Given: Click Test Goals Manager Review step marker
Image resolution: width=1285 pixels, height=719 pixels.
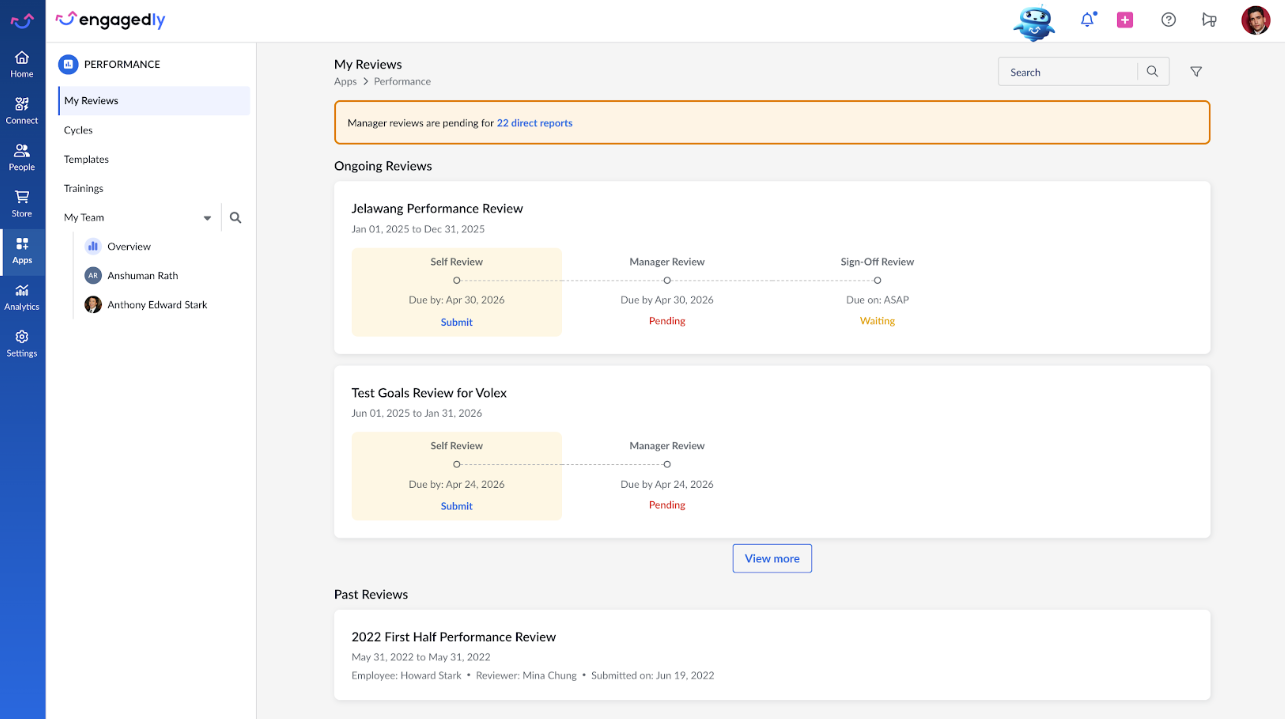Looking at the screenshot, I should (667, 464).
